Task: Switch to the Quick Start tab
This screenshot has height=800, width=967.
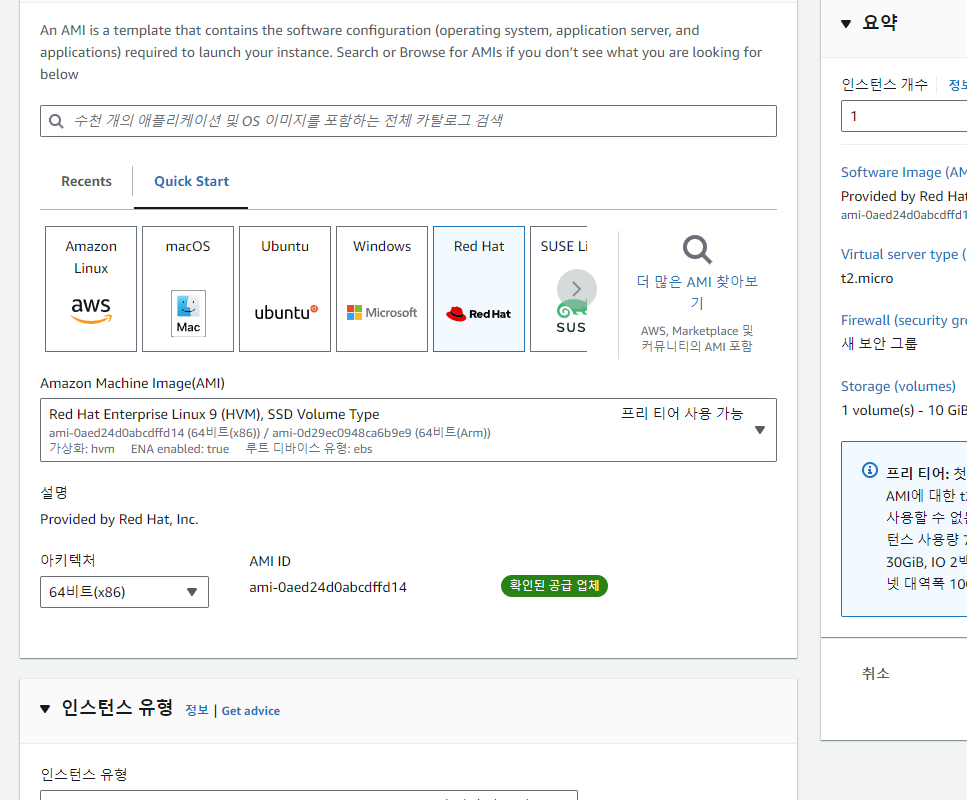Action: point(191,181)
